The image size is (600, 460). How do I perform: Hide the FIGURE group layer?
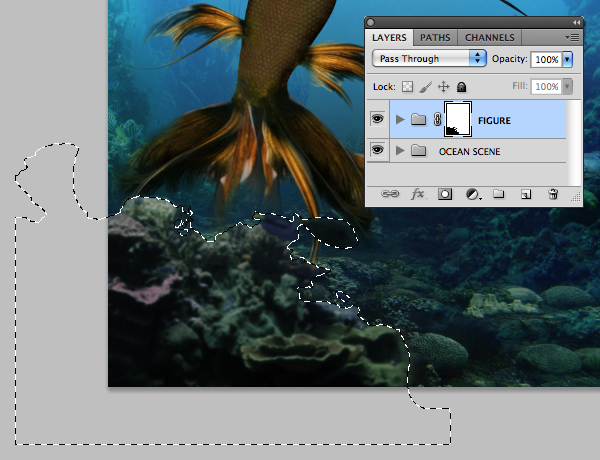pos(377,119)
